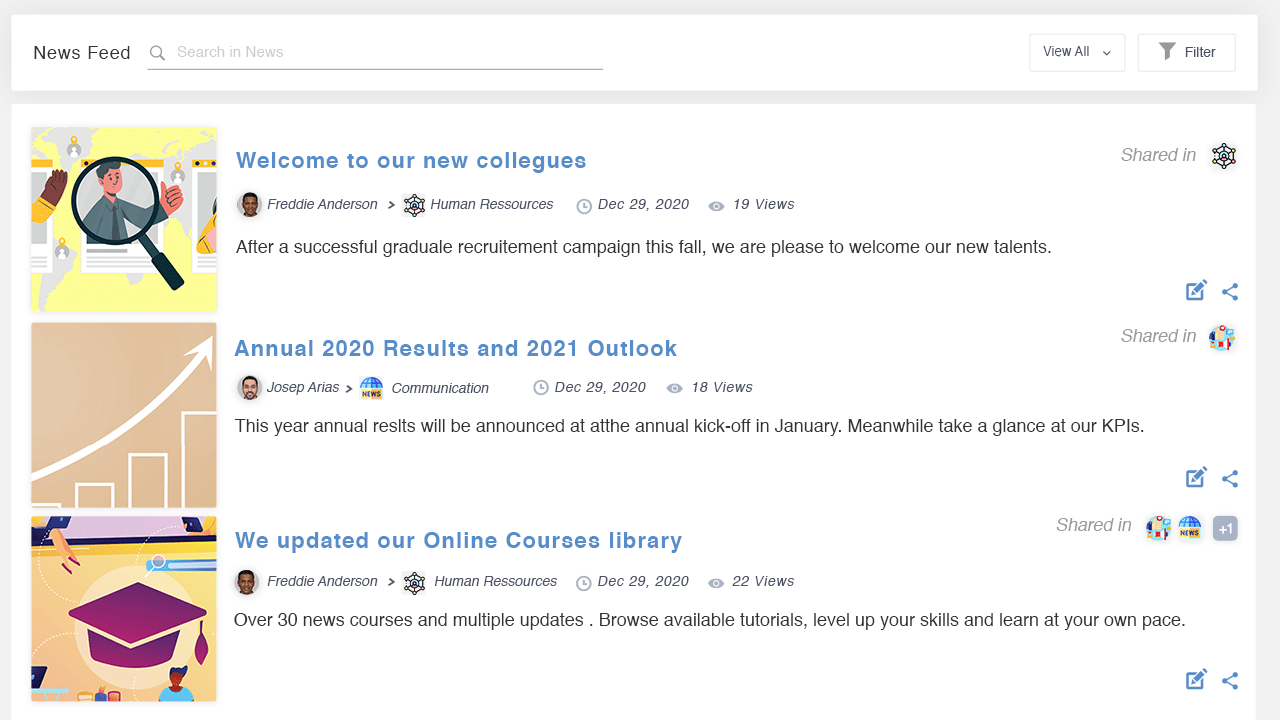Click the Filter button
Screen dimensions: 1280x720
[1186, 52]
